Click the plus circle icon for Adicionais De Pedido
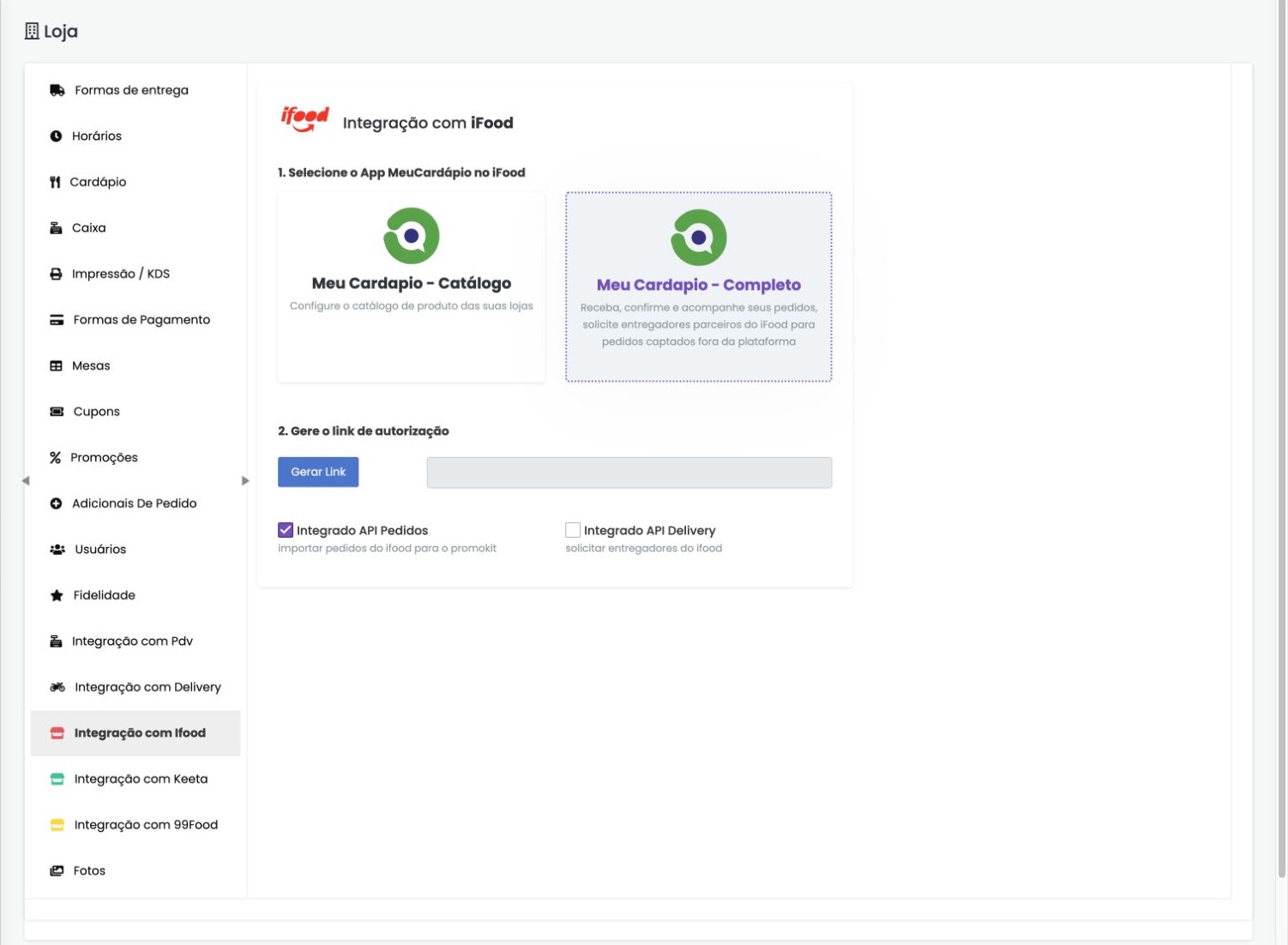 [56, 503]
